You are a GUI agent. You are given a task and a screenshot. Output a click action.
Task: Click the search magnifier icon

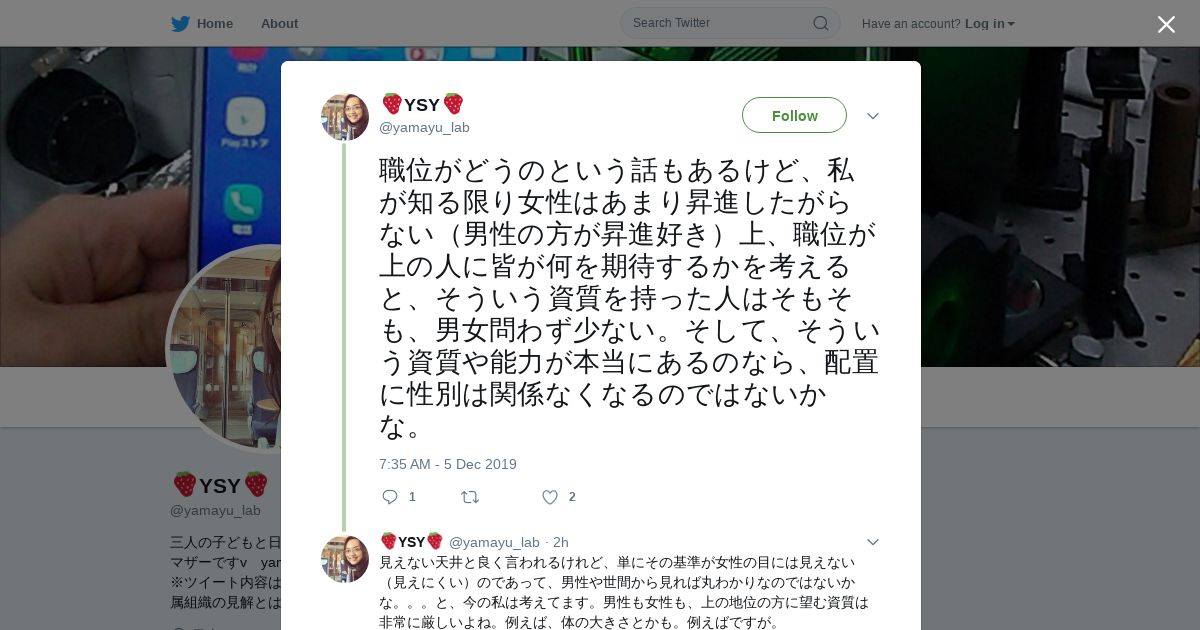820,23
